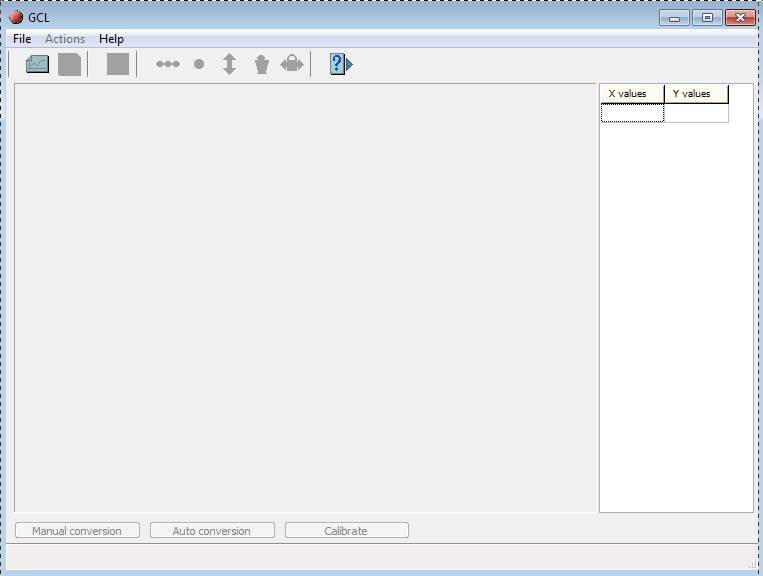Click the Manual conversion button

coord(77,530)
